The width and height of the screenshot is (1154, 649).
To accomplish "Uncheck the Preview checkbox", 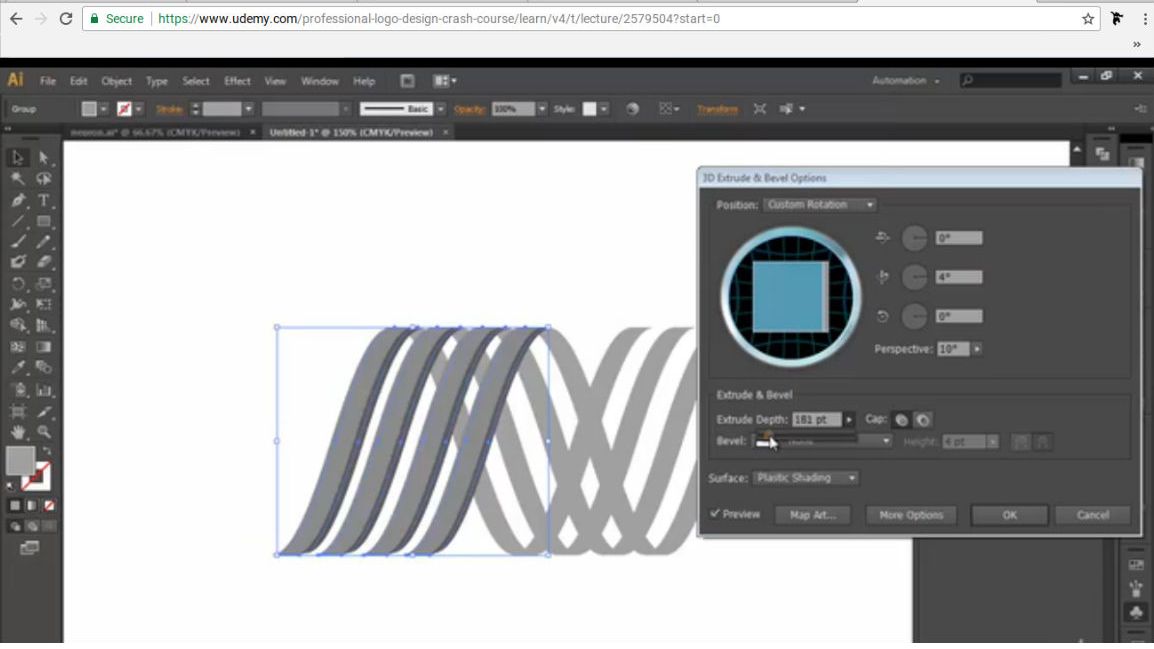I will [715, 514].
